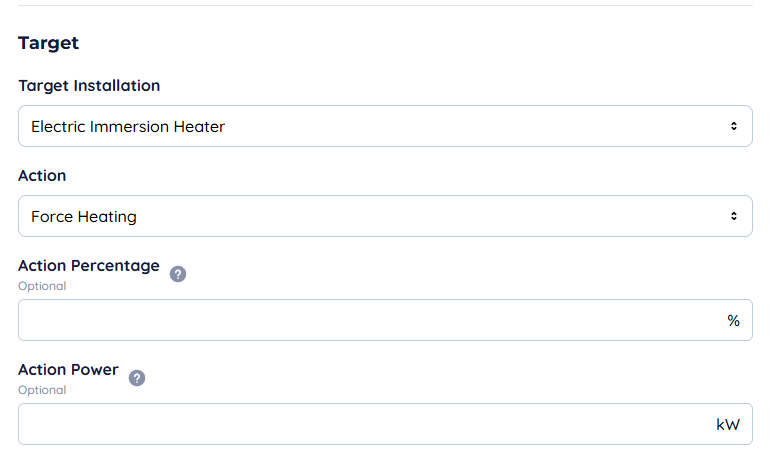
Task: Click the divider line above Target
Action: 385,6
